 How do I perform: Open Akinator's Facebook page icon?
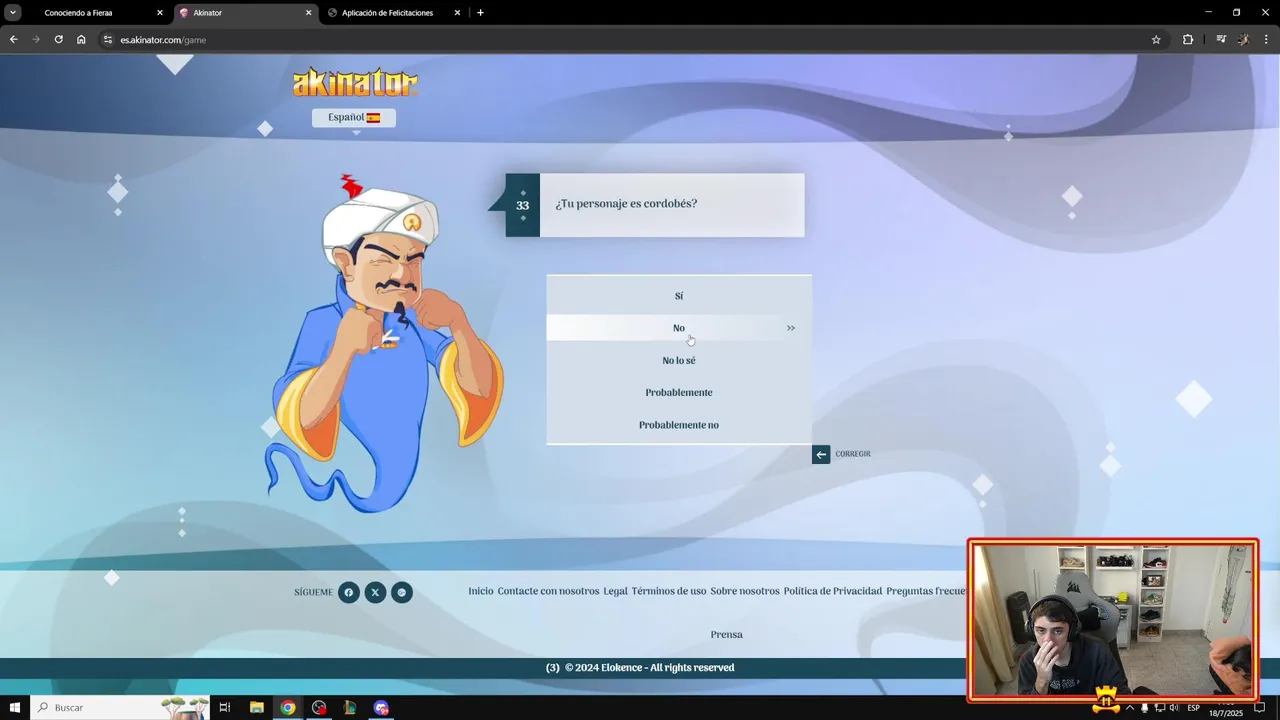pyautogui.click(x=348, y=592)
